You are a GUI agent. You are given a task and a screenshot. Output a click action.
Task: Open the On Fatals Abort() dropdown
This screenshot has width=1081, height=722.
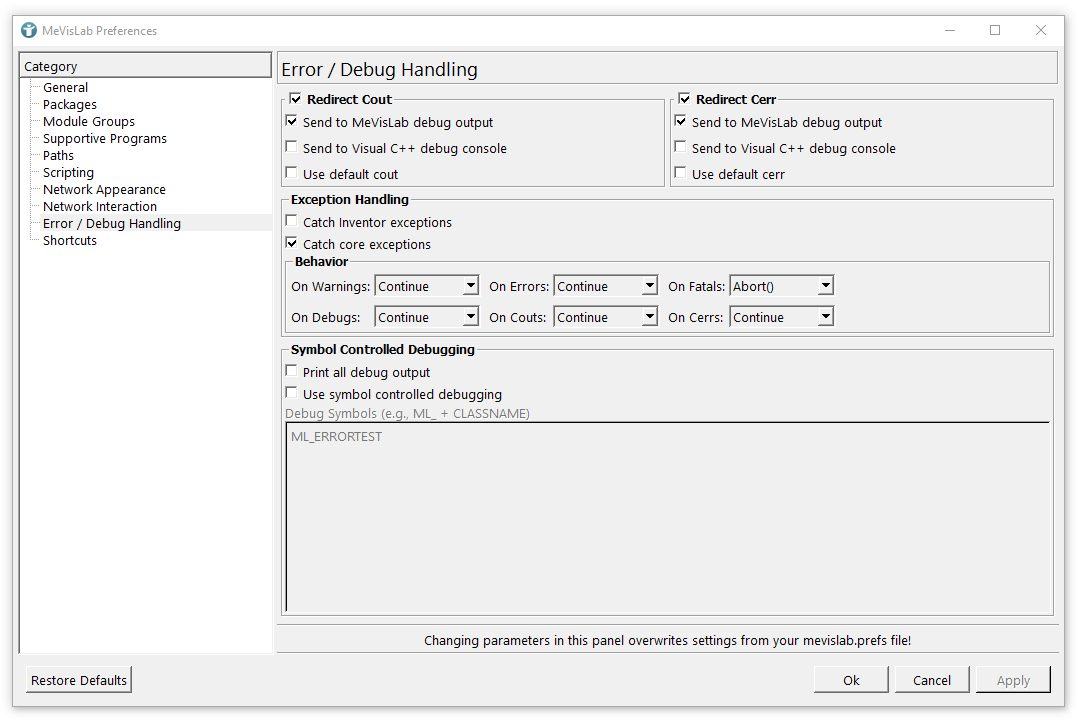781,286
